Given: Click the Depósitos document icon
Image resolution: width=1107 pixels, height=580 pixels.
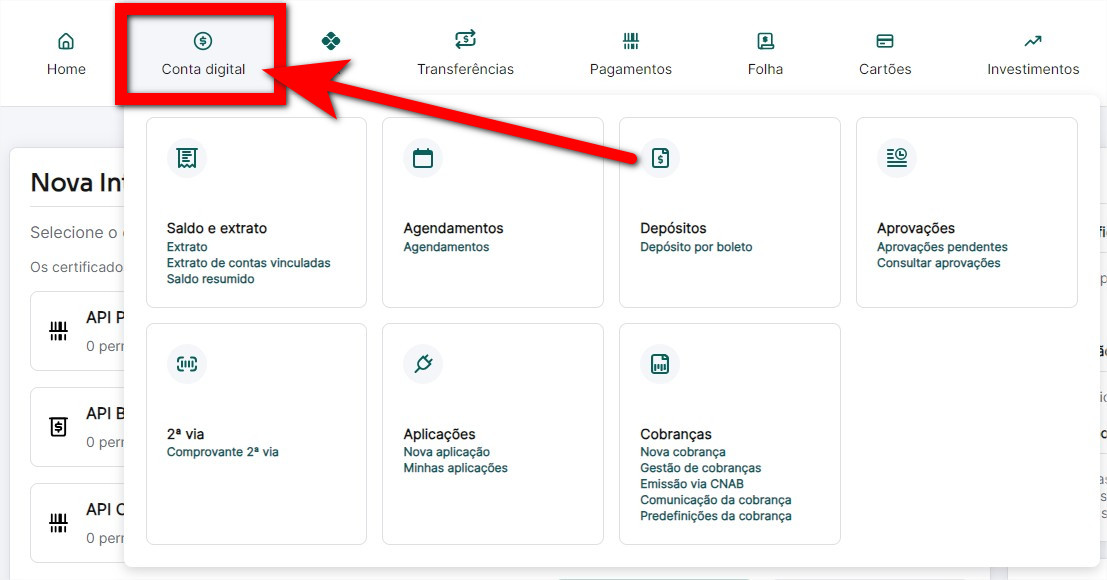Looking at the screenshot, I should pyautogui.click(x=660, y=158).
